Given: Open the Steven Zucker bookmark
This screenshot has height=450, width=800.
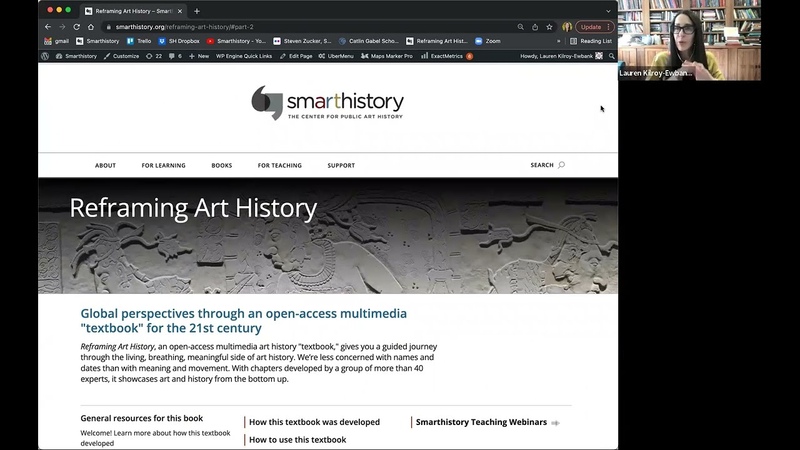Looking at the screenshot, I should (x=302, y=41).
